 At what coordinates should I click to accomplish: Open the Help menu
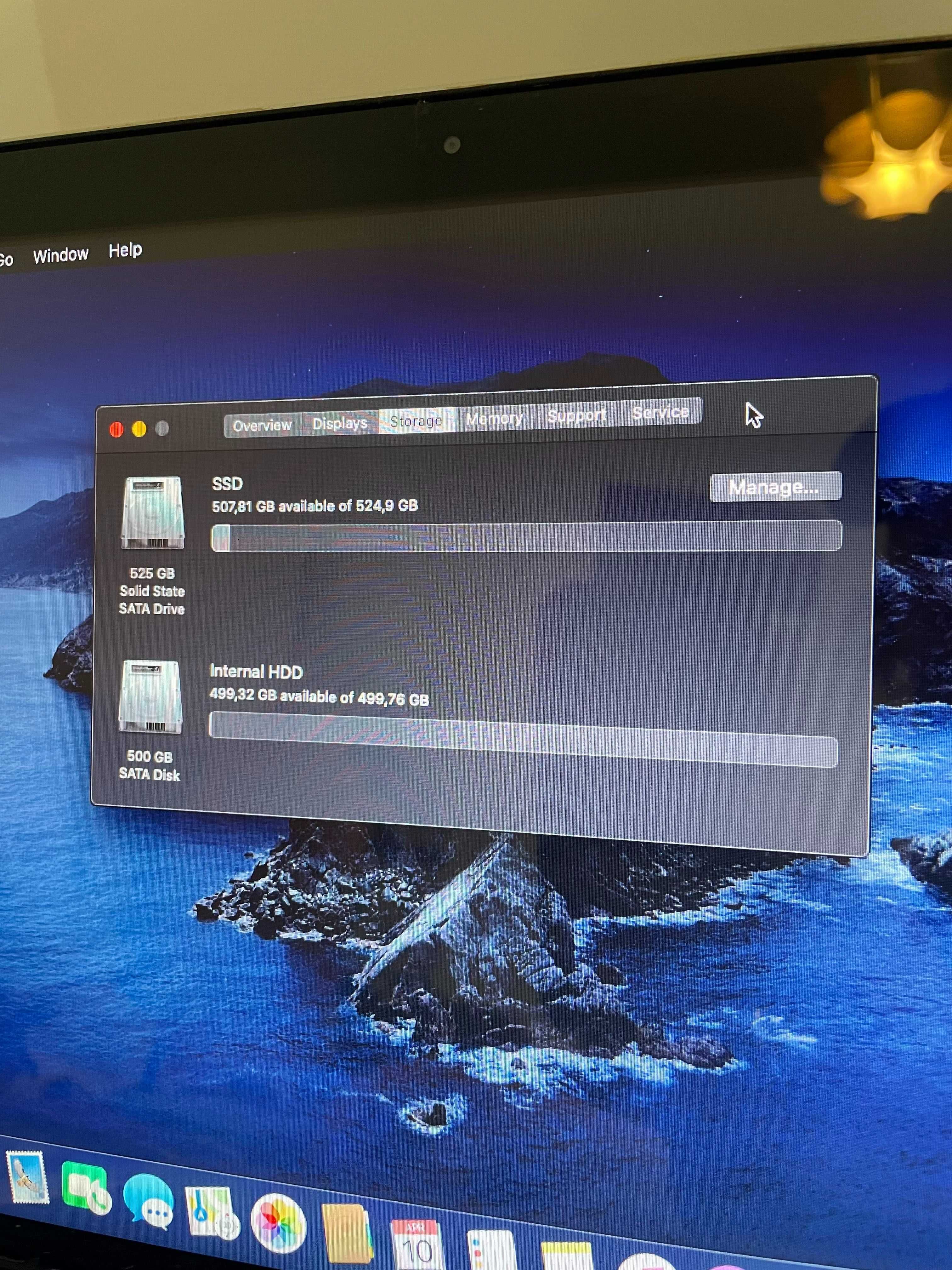(x=125, y=250)
